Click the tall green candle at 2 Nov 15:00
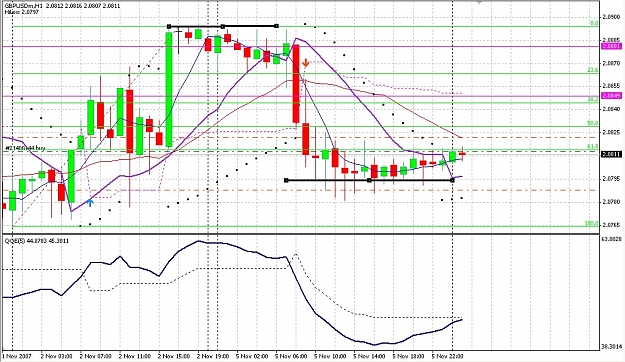 (x=169, y=89)
